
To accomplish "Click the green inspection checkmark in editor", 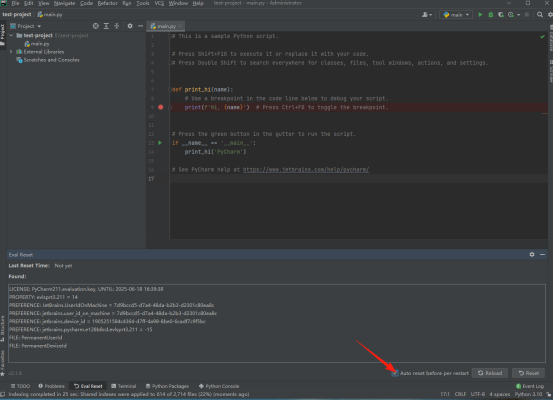I will pos(542,36).
